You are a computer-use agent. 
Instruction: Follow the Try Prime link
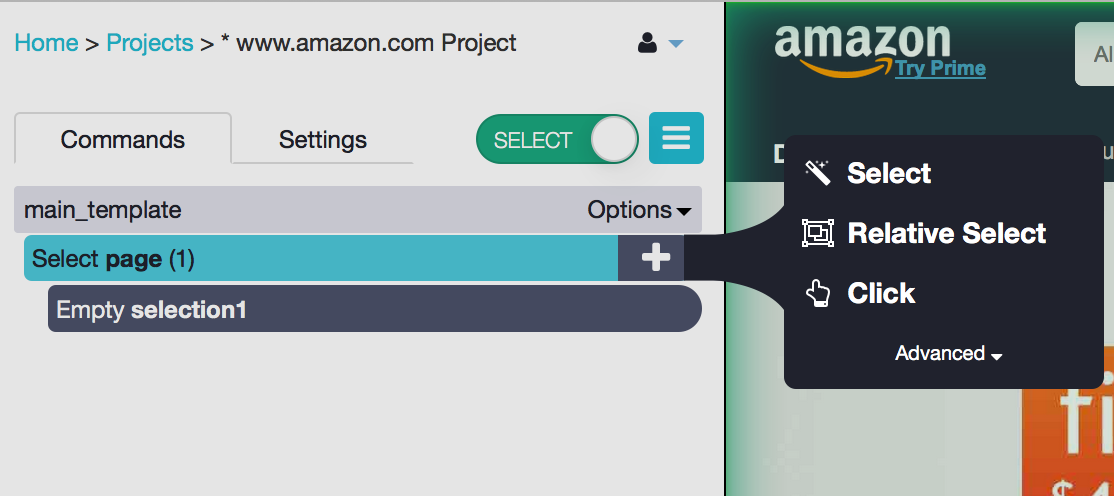tap(940, 69)
